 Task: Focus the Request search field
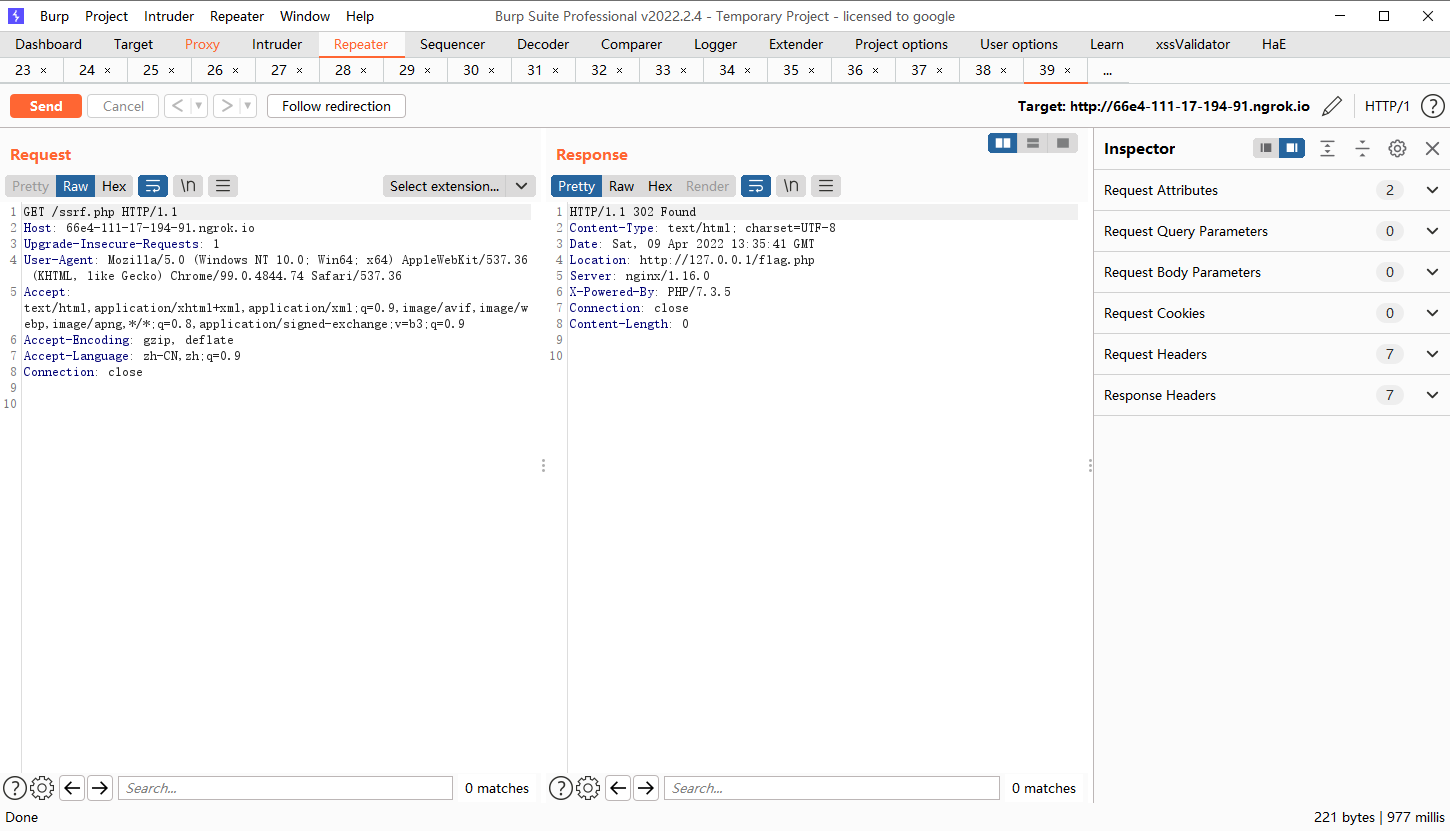tap(285, 788)
